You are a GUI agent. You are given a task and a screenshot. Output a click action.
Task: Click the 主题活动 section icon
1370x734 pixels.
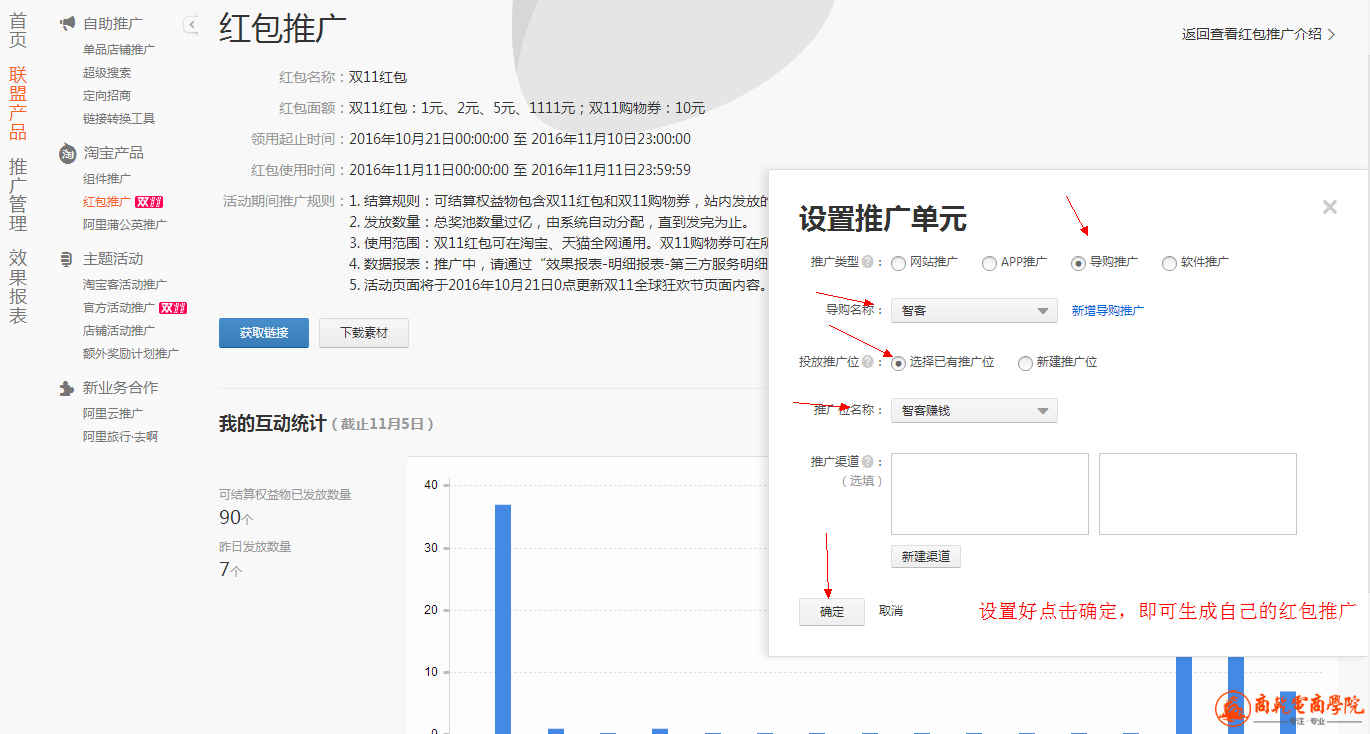coord(67,259)
